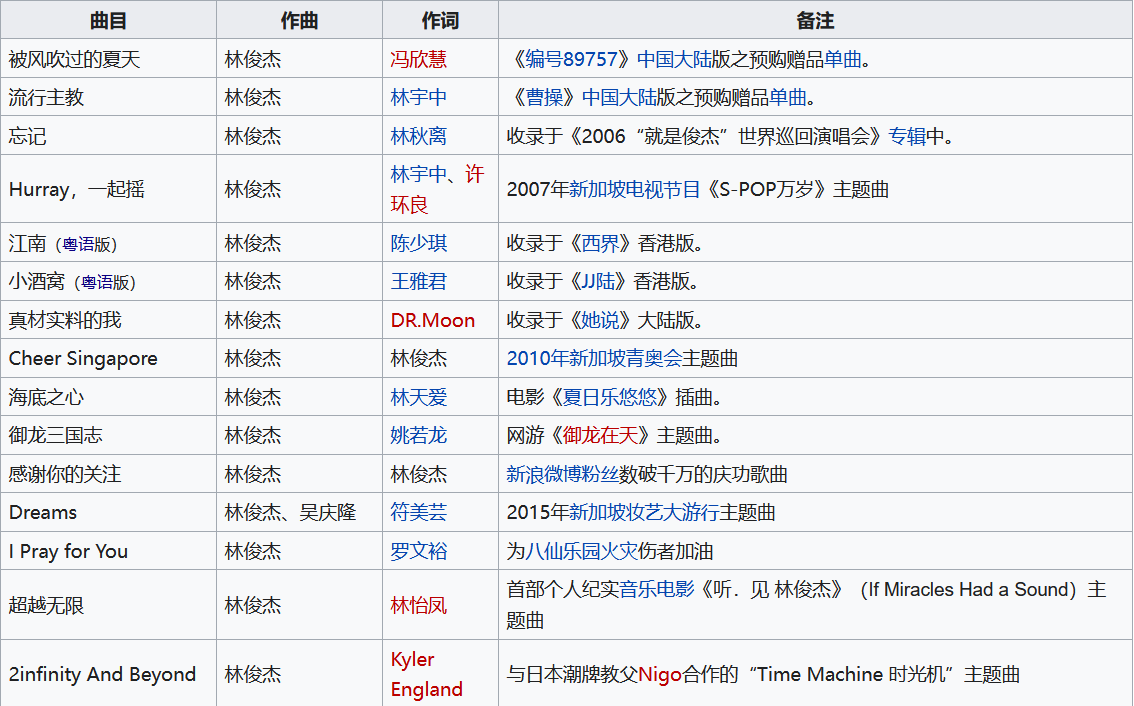
Task: Click composer 林俊杰 in 被风吹过的夏天 row
Action: [x=252, y=59]
